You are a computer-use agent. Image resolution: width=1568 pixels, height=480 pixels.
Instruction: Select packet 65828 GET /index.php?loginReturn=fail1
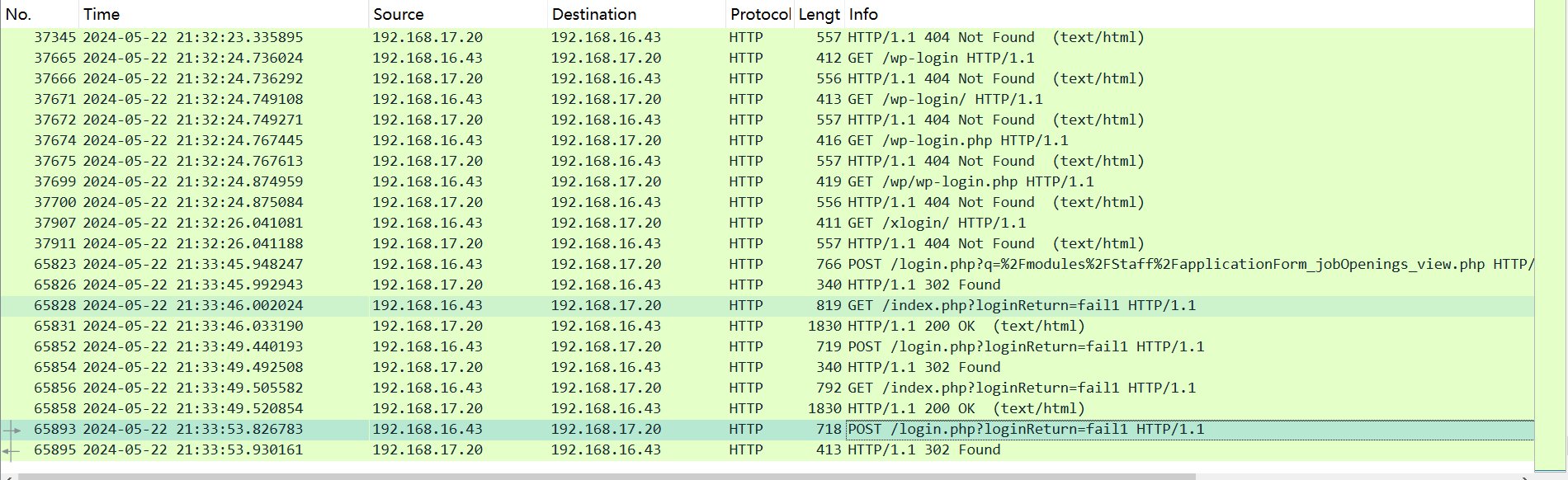(578, 305)
